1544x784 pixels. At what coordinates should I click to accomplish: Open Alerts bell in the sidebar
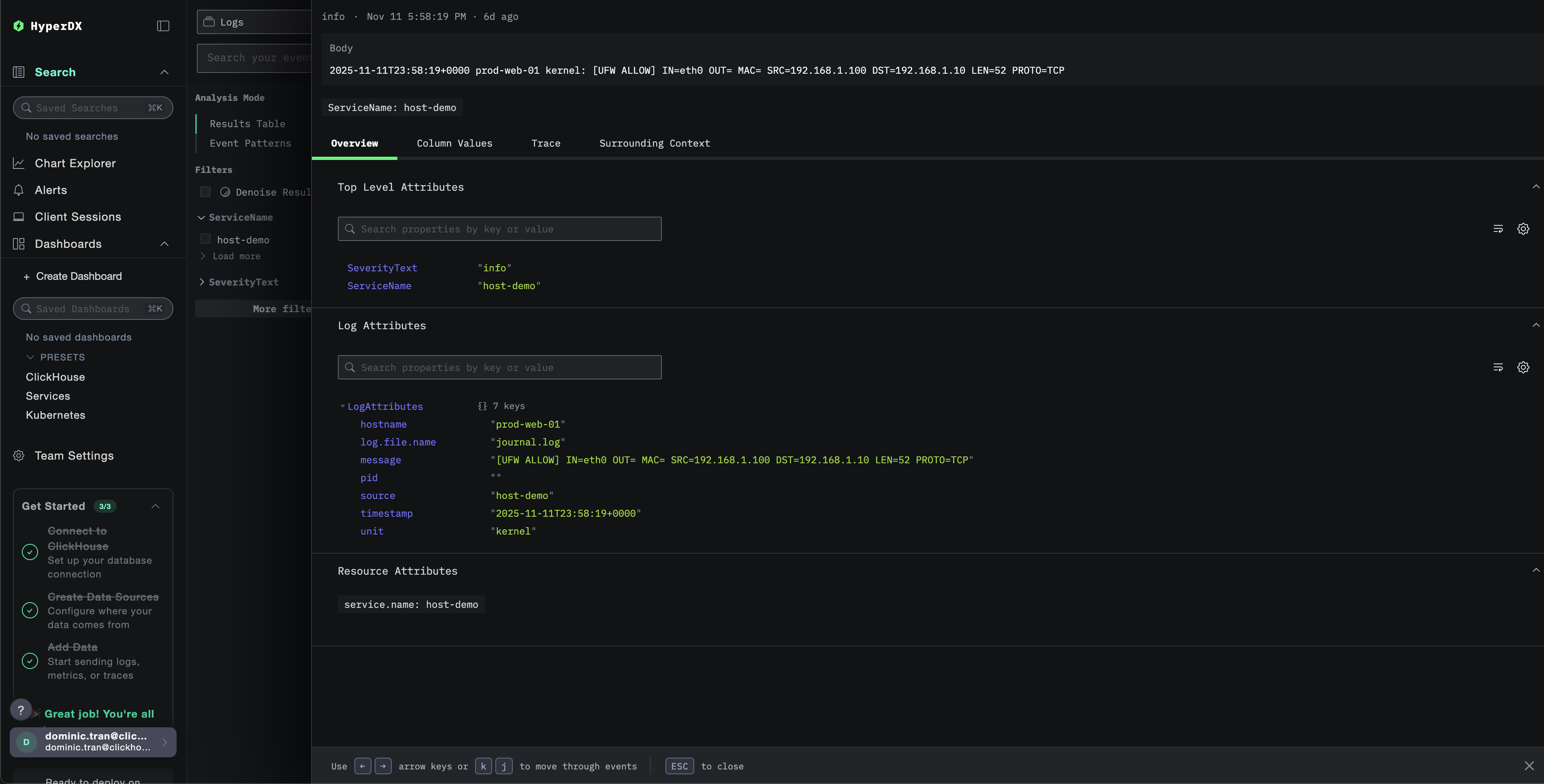point(19,190)
